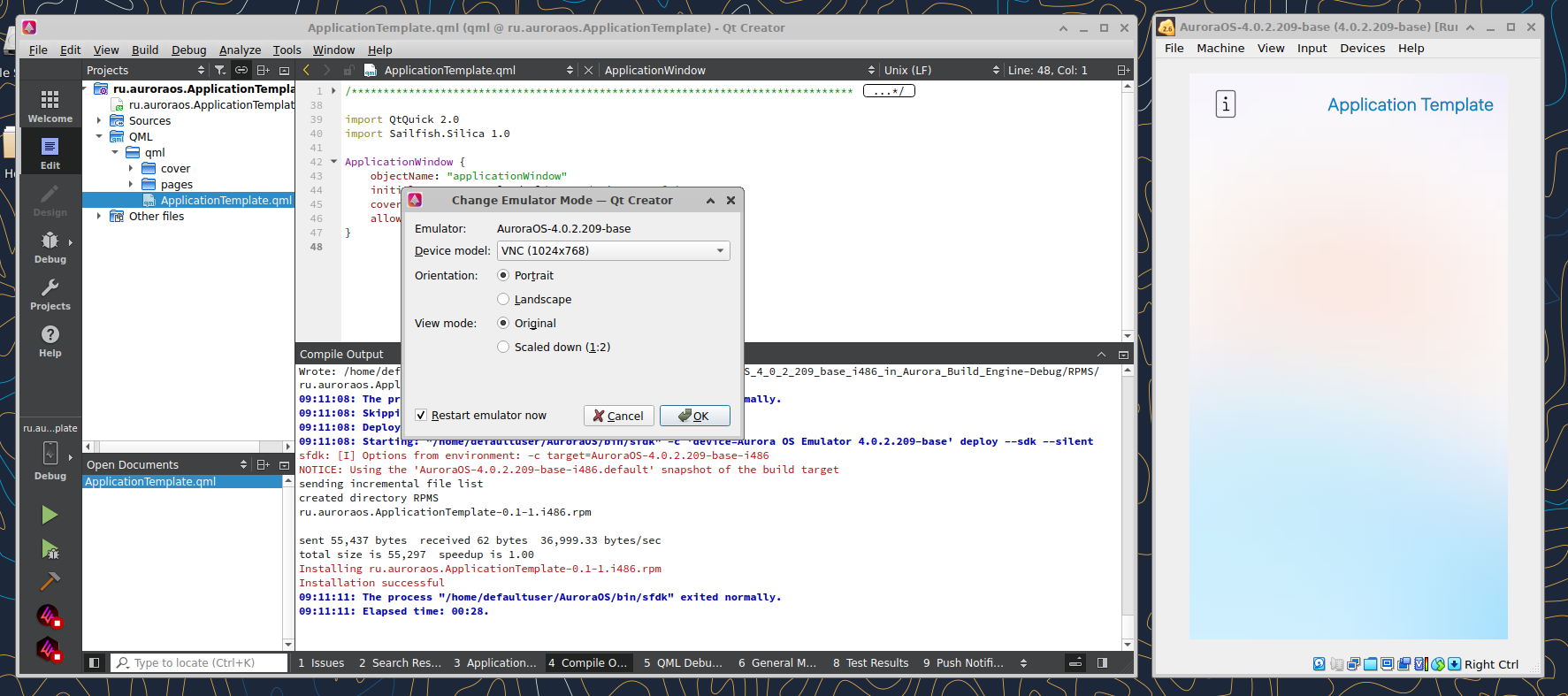Image resolution: width=1568 pixels, height=696 pixels.
Task: Click Cancel in Change Emulator Mode dialog
Action: 619,416
